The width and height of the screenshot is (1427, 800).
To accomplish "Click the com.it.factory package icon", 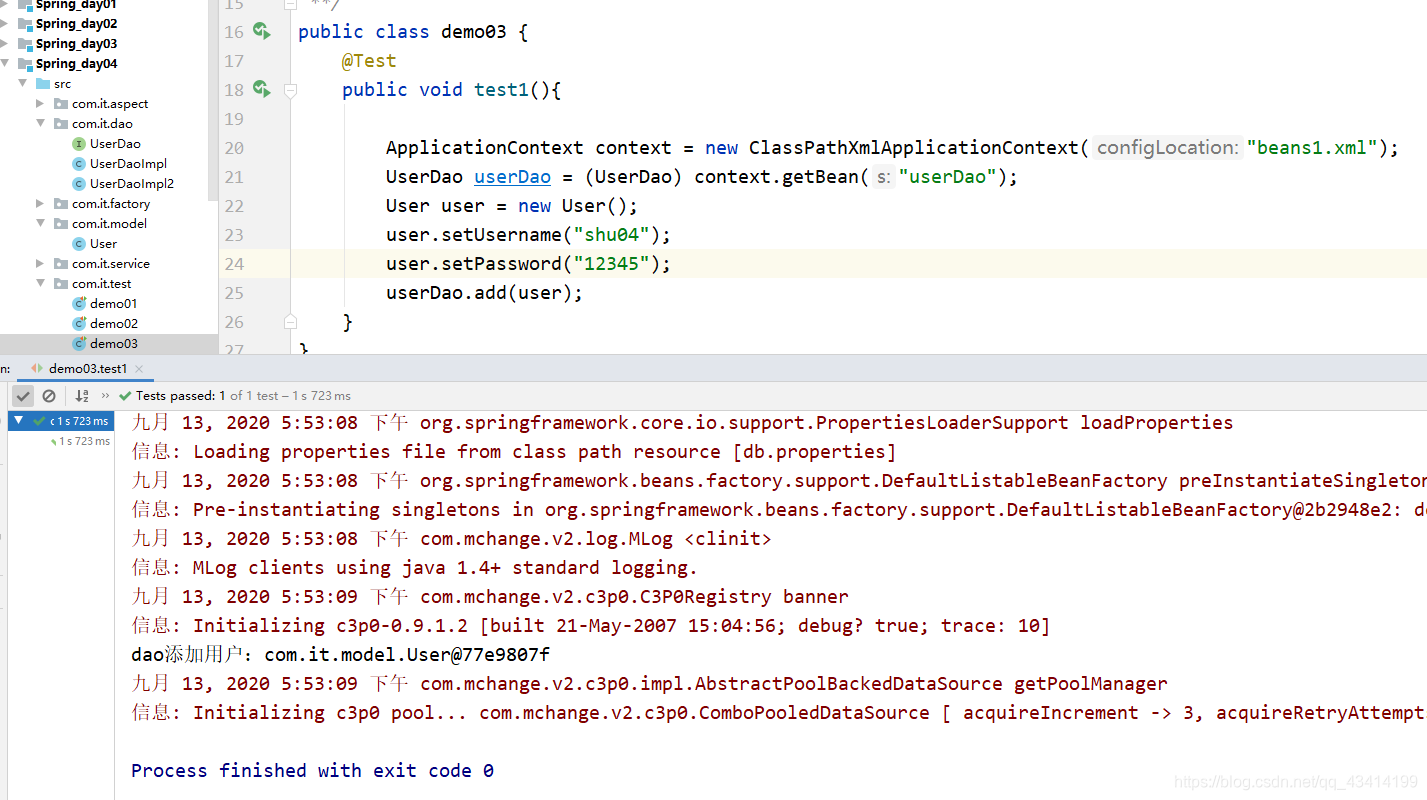I will (61, 203).
